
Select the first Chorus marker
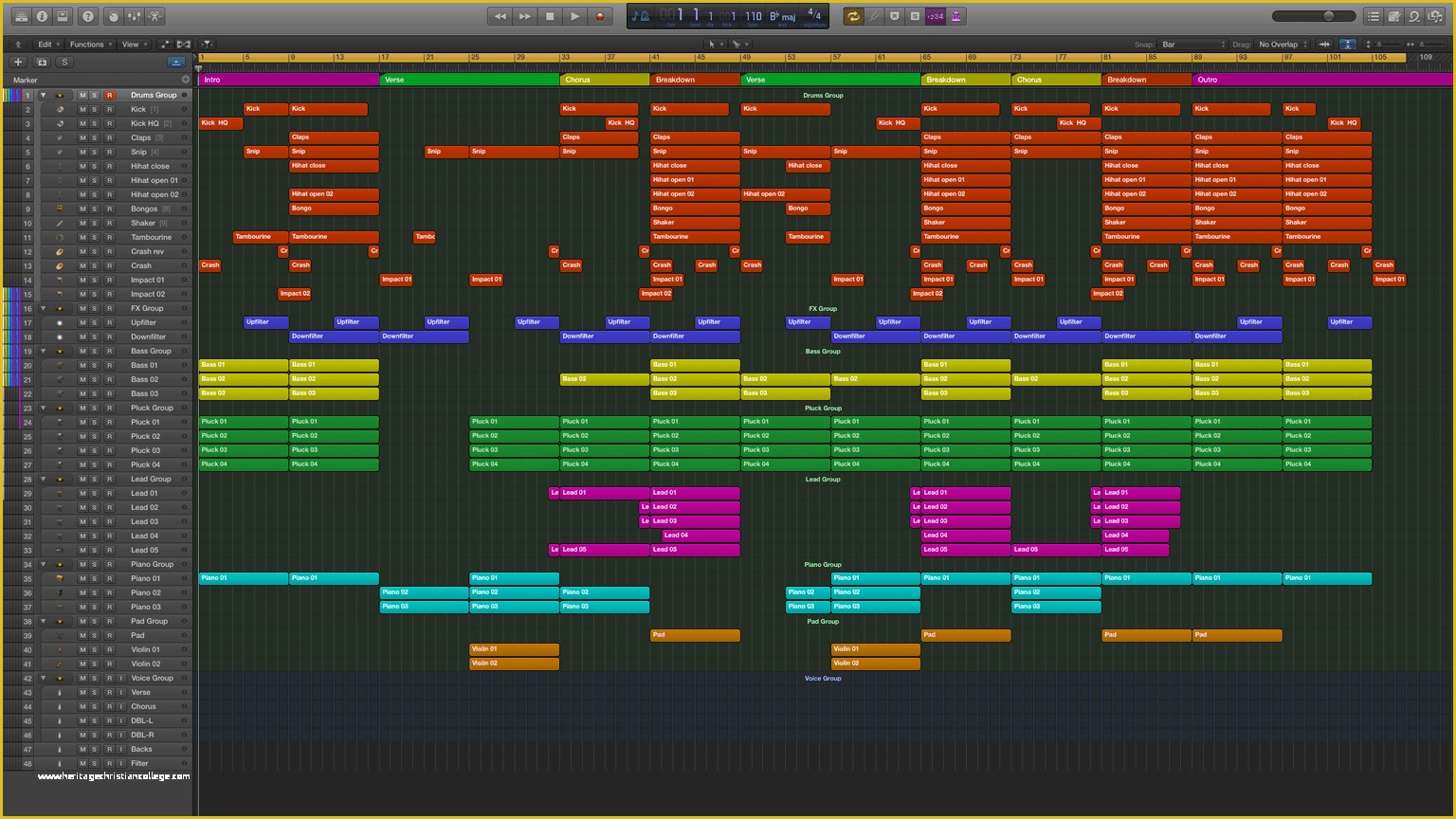(x=605, y=80)
